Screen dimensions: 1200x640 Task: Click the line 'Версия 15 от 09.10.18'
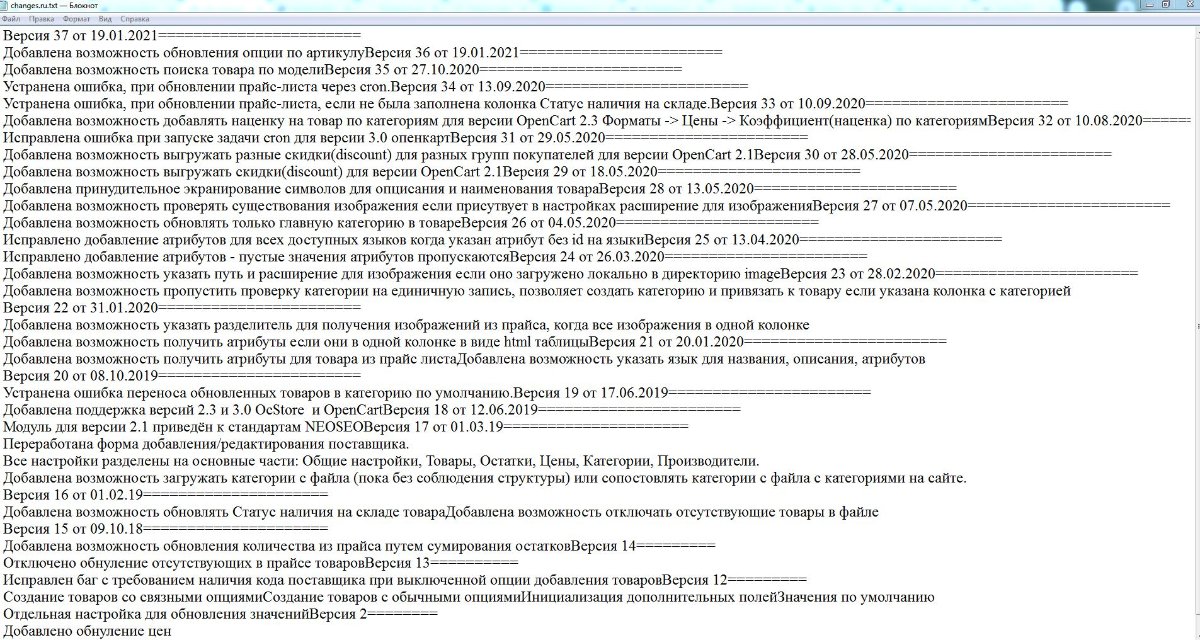[165, 528]
